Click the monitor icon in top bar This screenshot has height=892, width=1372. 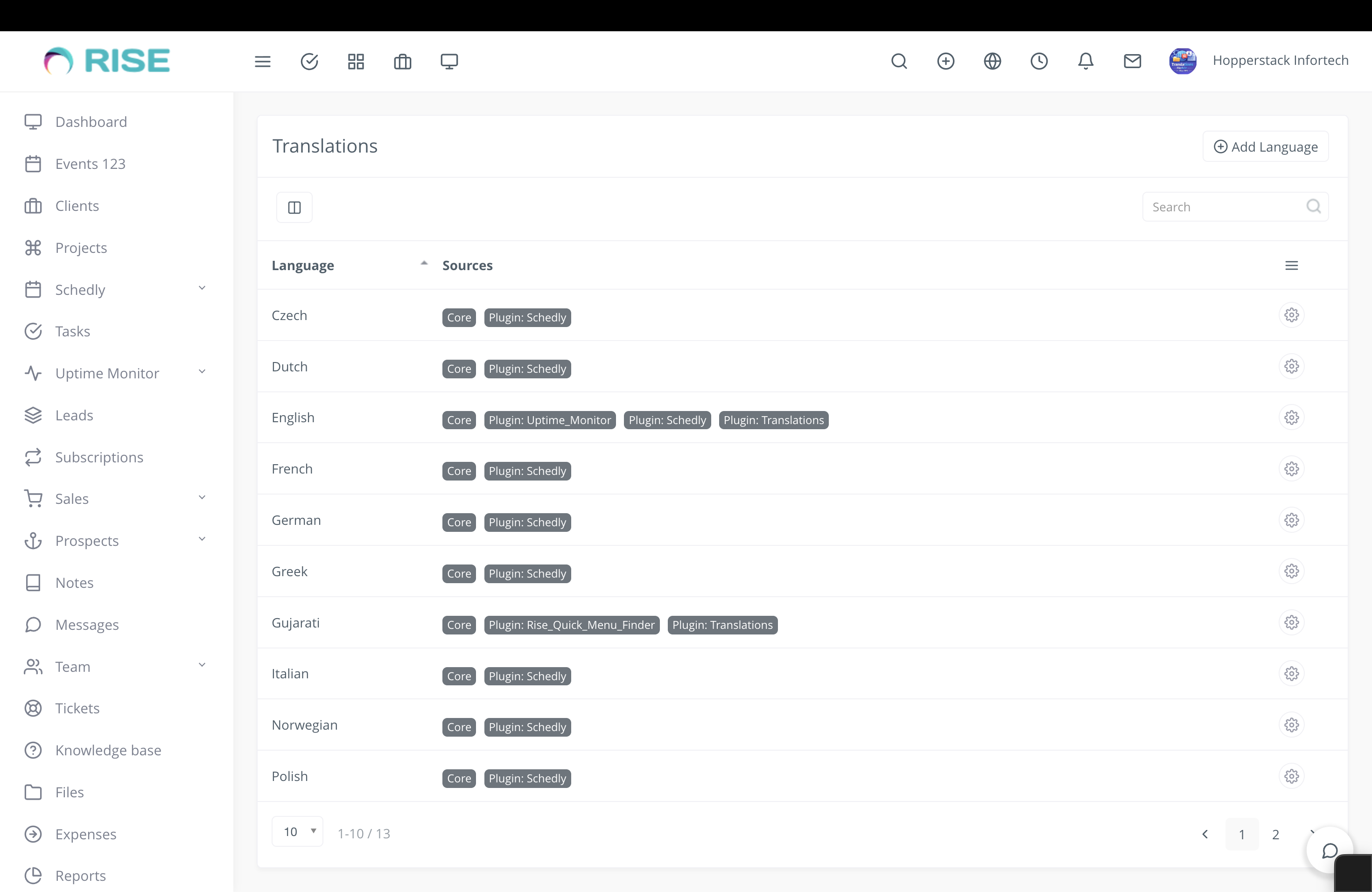(x=449, y=61)
